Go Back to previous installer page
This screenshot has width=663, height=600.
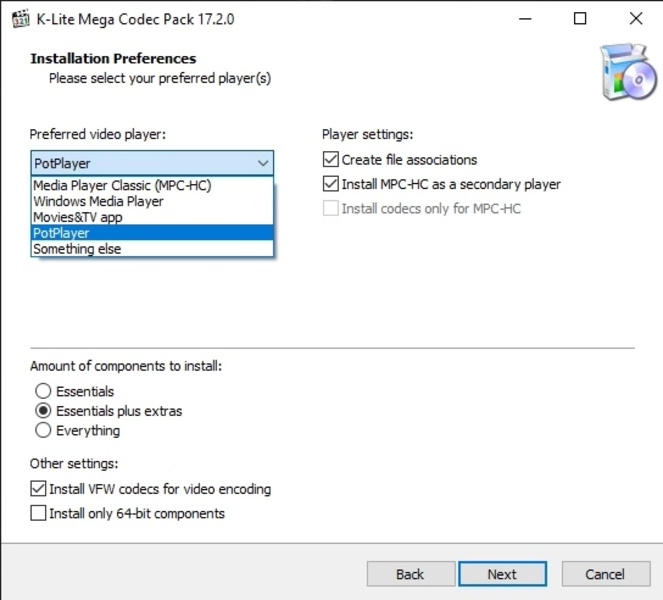coord(411,574)
